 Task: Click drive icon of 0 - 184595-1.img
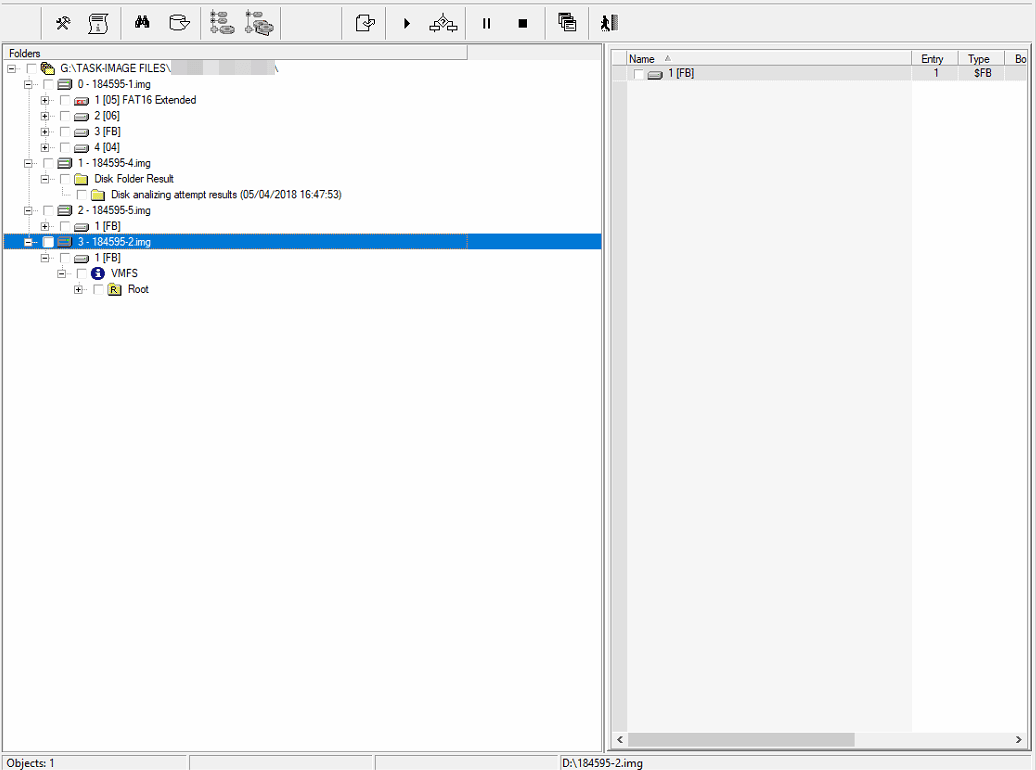(x=65, y=84)
